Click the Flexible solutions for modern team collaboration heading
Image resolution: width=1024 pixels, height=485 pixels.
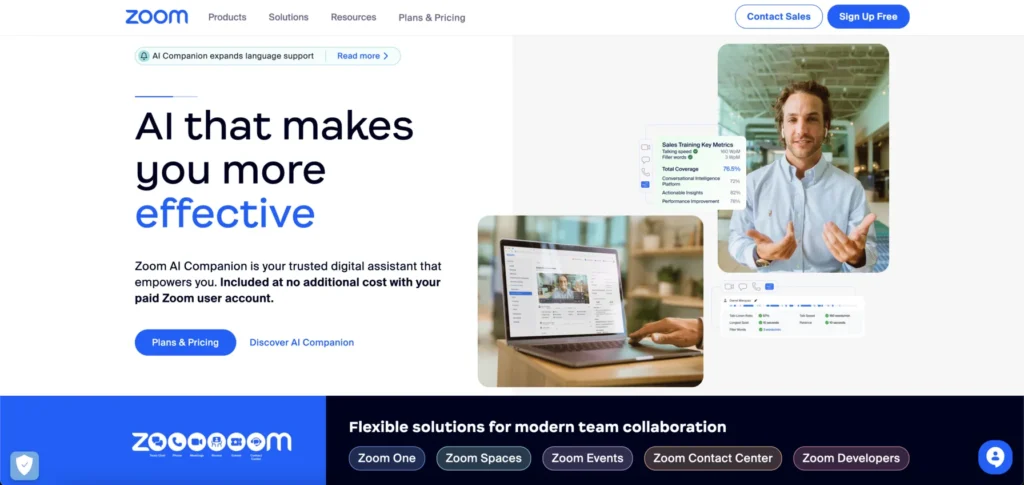click(537, 428)
